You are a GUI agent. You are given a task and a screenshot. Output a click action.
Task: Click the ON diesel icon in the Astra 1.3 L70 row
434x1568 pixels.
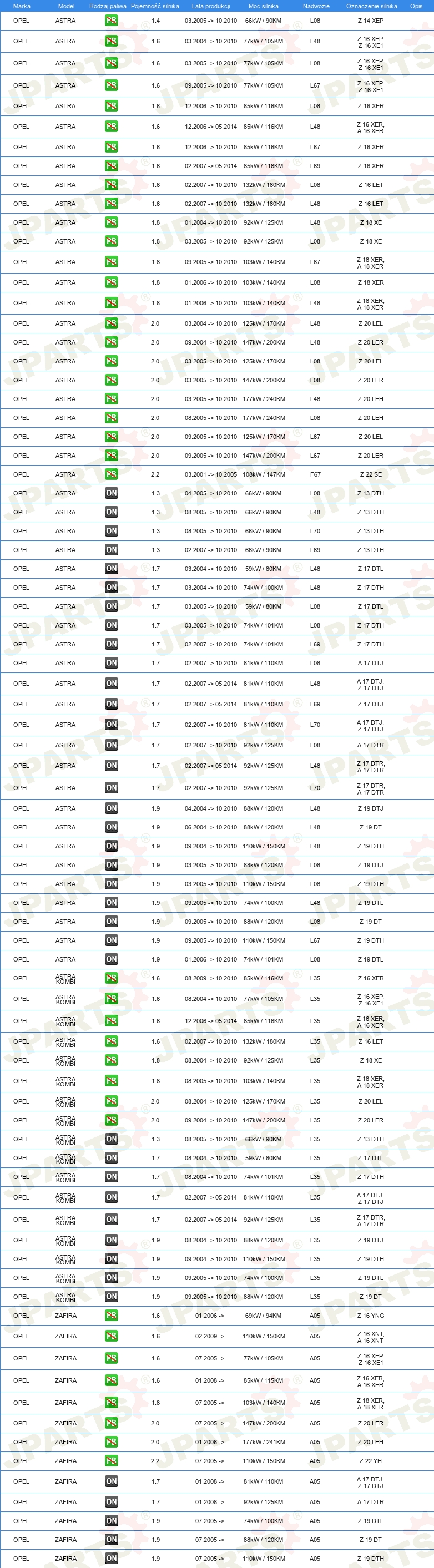112,531
